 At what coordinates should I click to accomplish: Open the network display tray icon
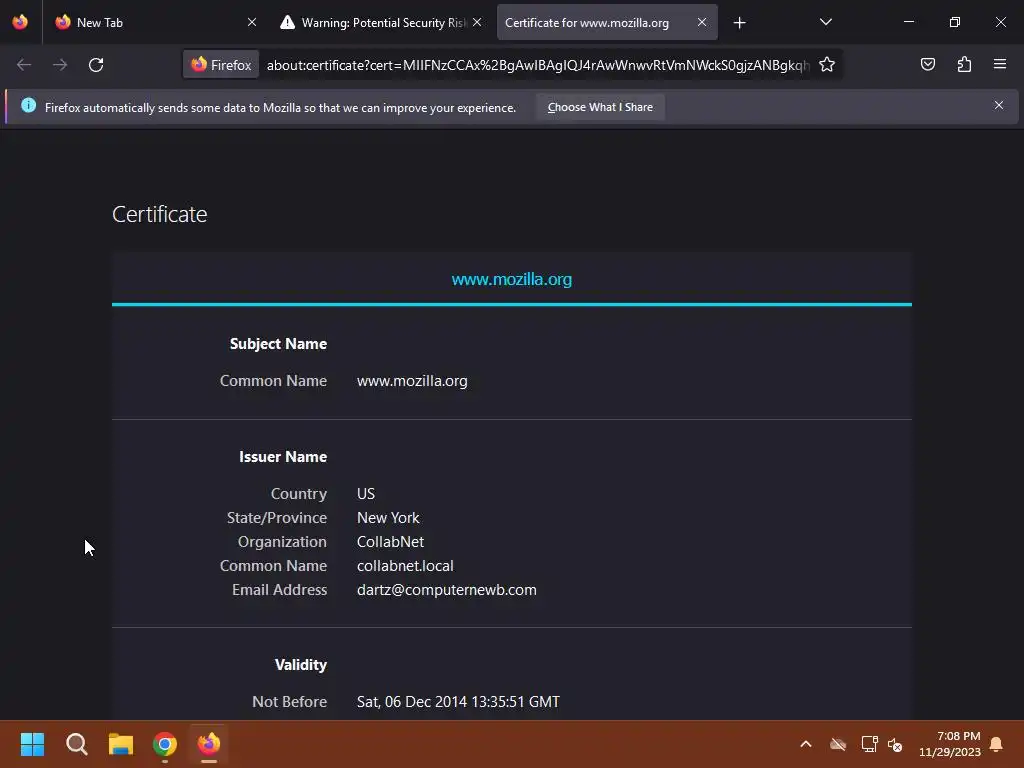869,744
